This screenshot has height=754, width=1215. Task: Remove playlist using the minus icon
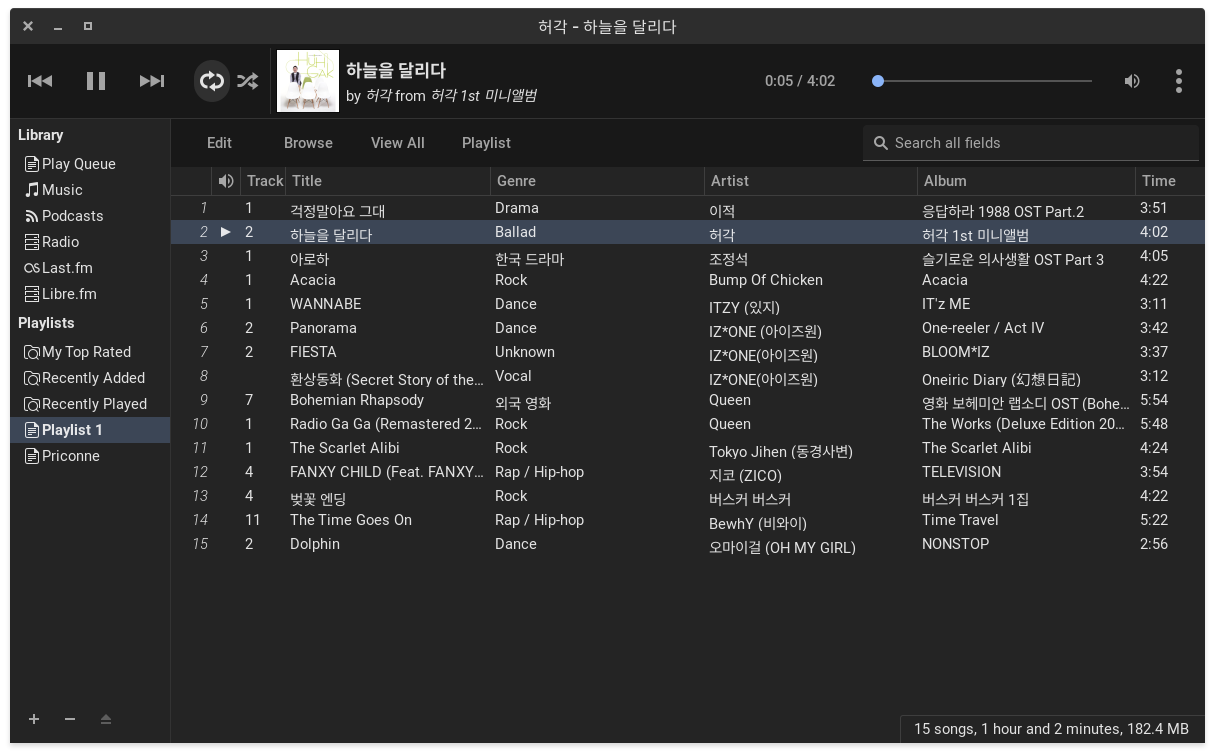tap(70, 719)
